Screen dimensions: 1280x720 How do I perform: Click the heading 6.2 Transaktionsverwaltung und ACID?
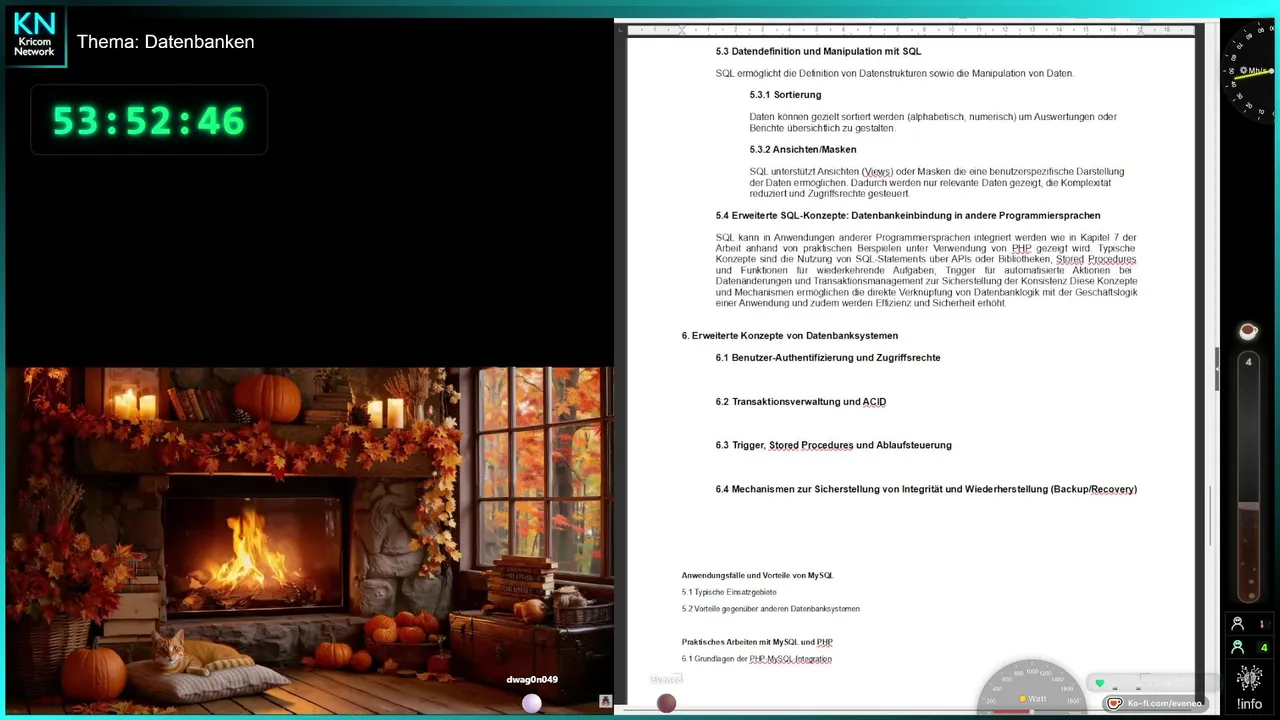click(x=801, y=402)
